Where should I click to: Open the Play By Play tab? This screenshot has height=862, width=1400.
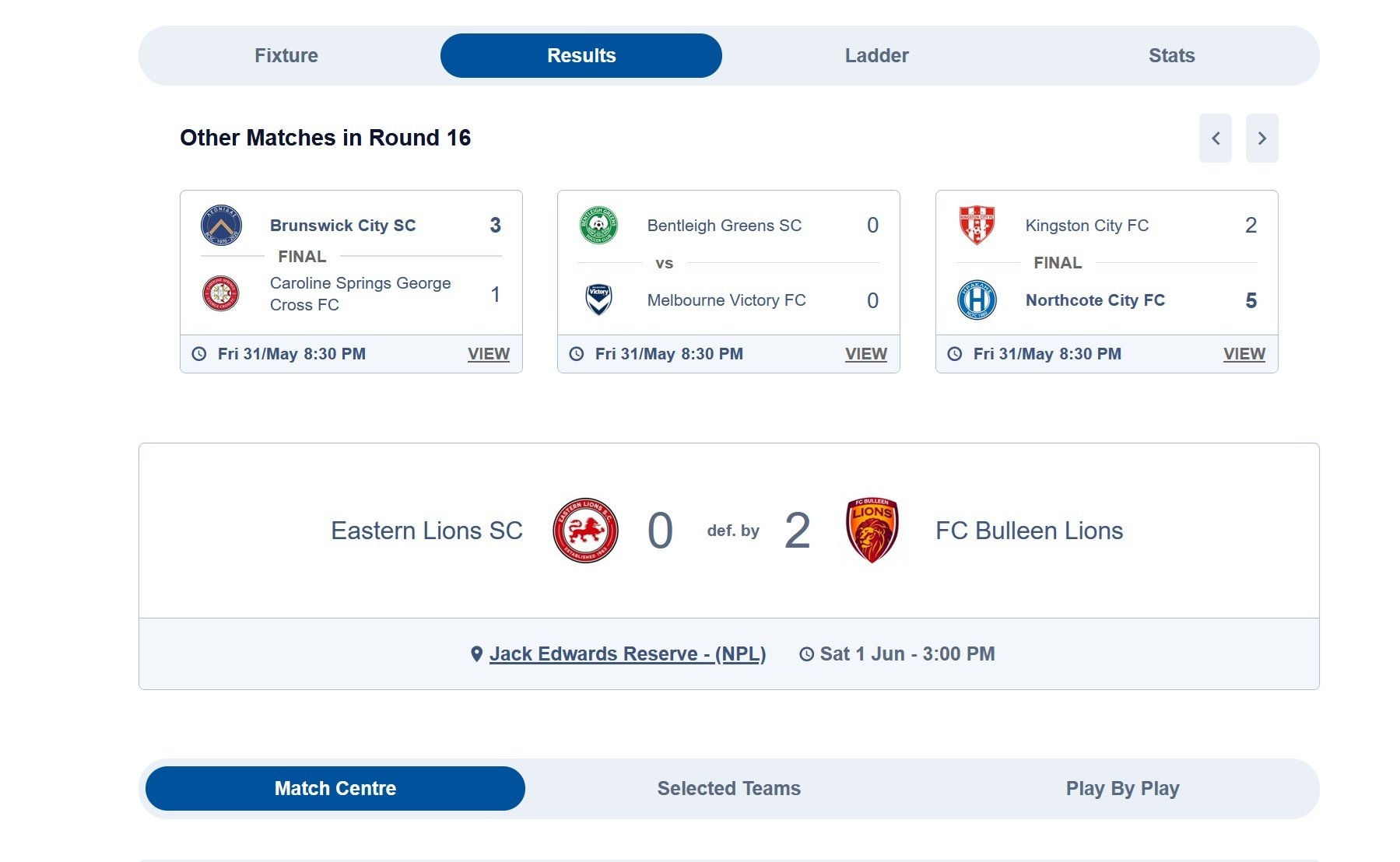(x=1122, y=789)
